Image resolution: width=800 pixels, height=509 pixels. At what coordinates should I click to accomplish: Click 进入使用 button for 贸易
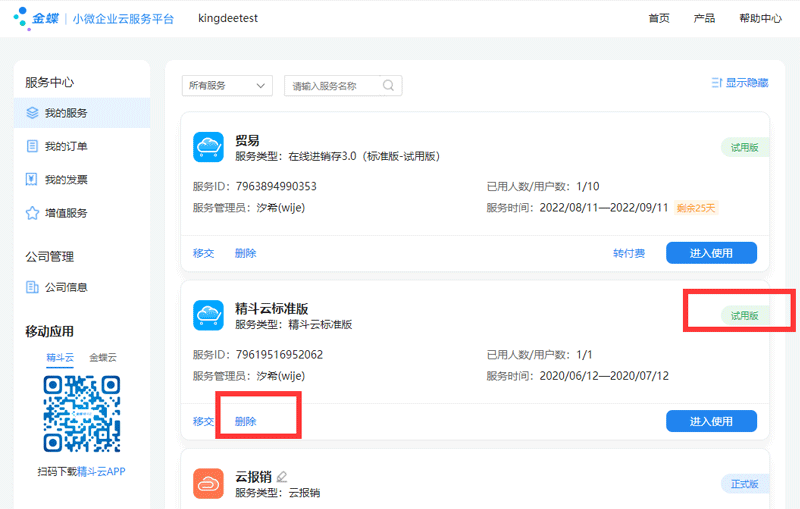pos(711,253)
